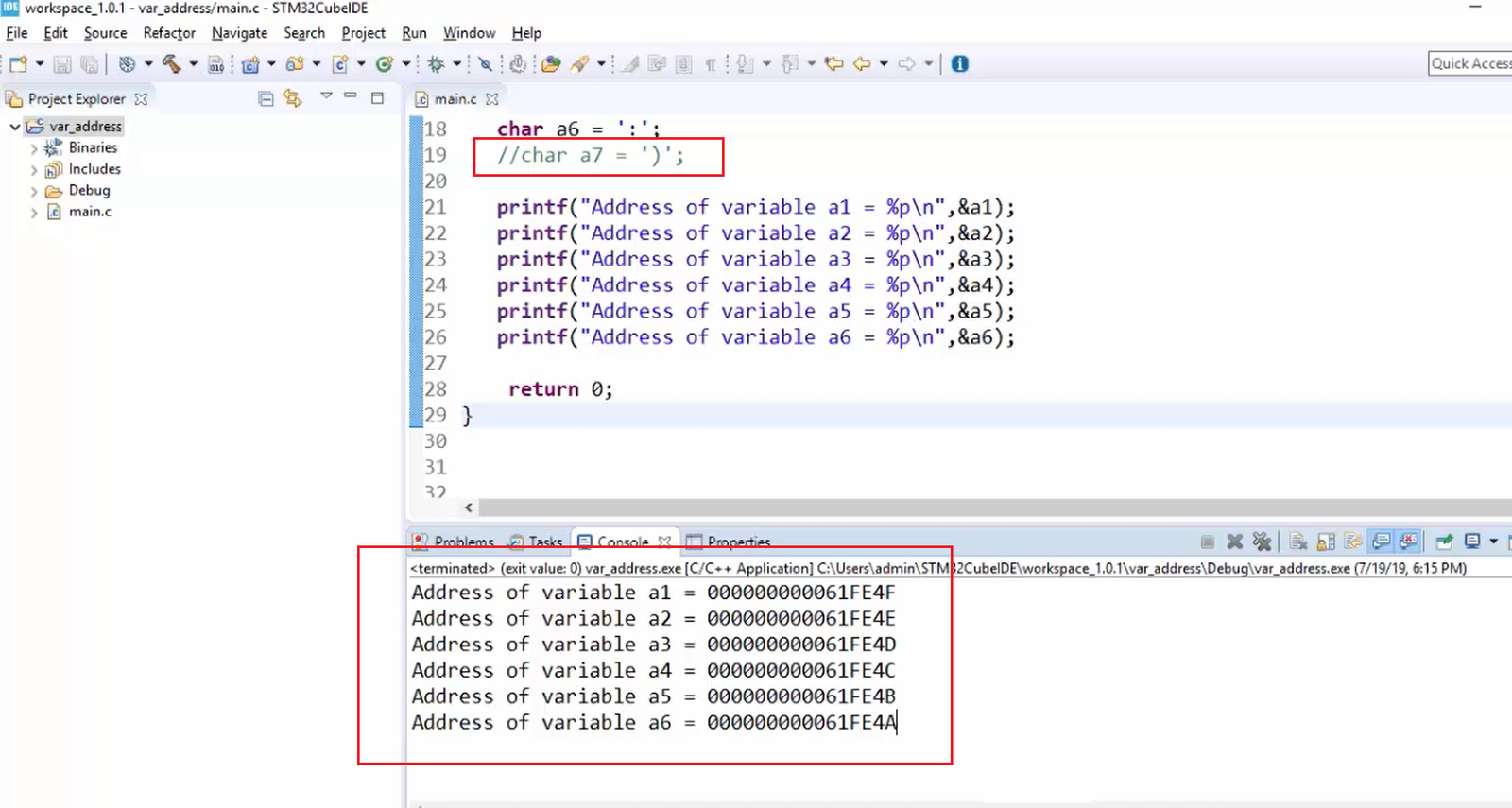This screenshot has height=808, width=1512.
Task: Open the Project menu
Action: 363,33
